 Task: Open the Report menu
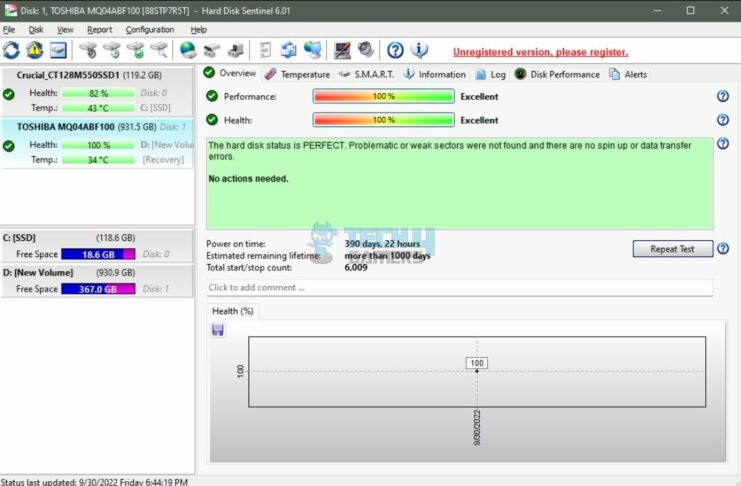tap(99, 30)
